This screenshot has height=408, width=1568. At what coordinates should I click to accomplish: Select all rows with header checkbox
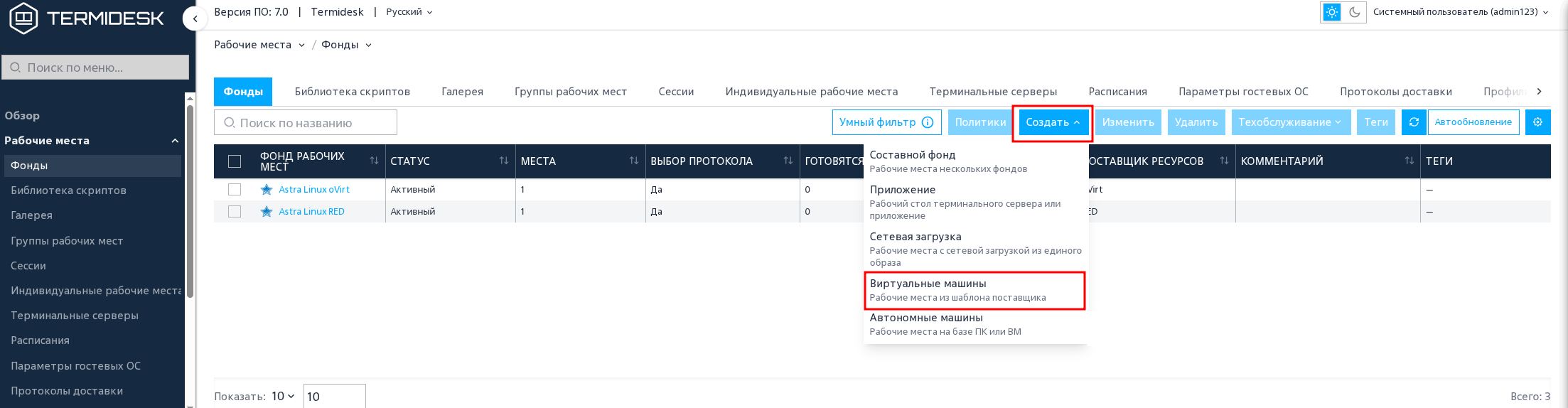click(235, 161)
